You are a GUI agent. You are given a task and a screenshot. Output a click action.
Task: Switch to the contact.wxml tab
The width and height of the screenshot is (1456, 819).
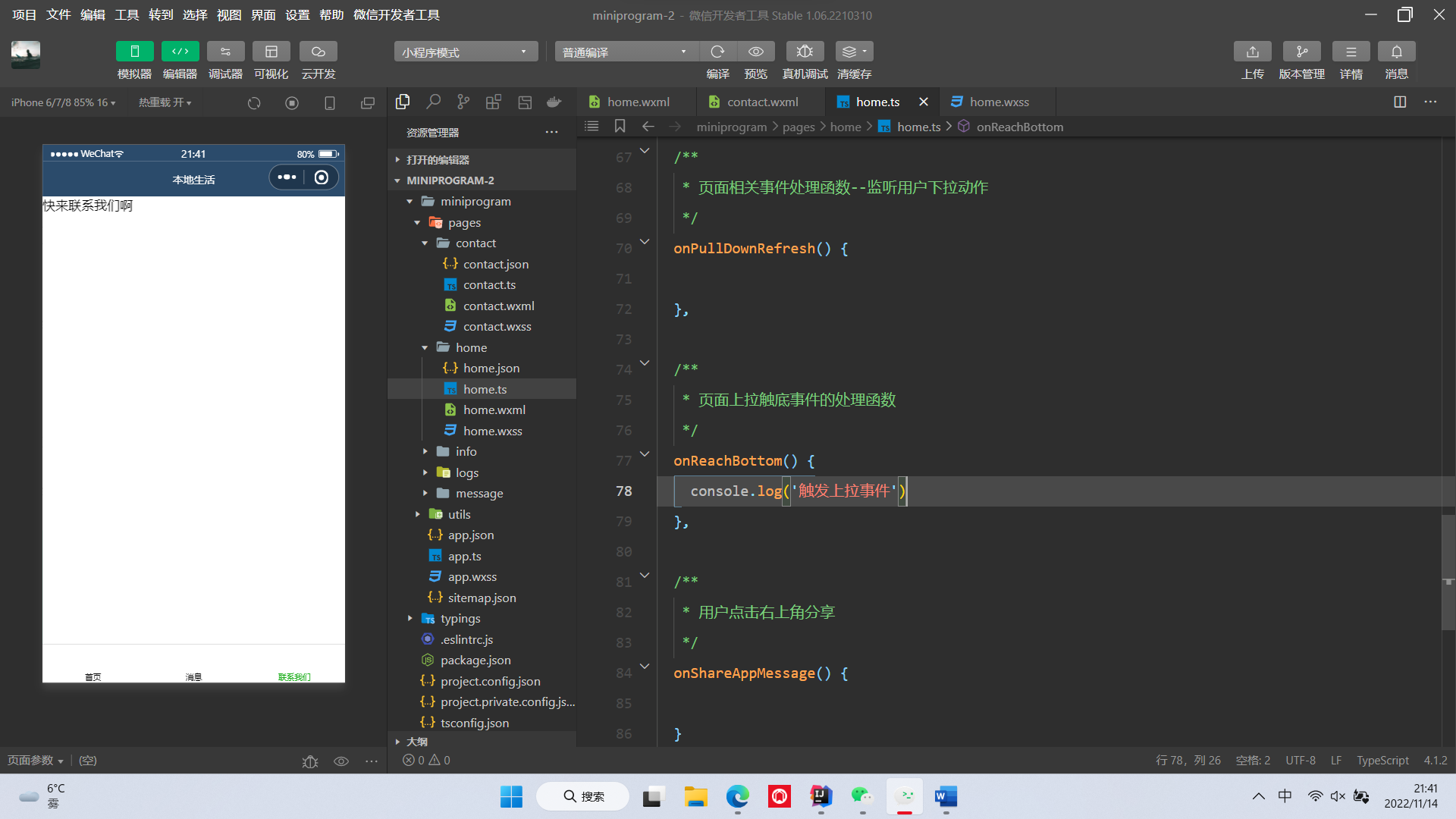click(x=762, y=102)
